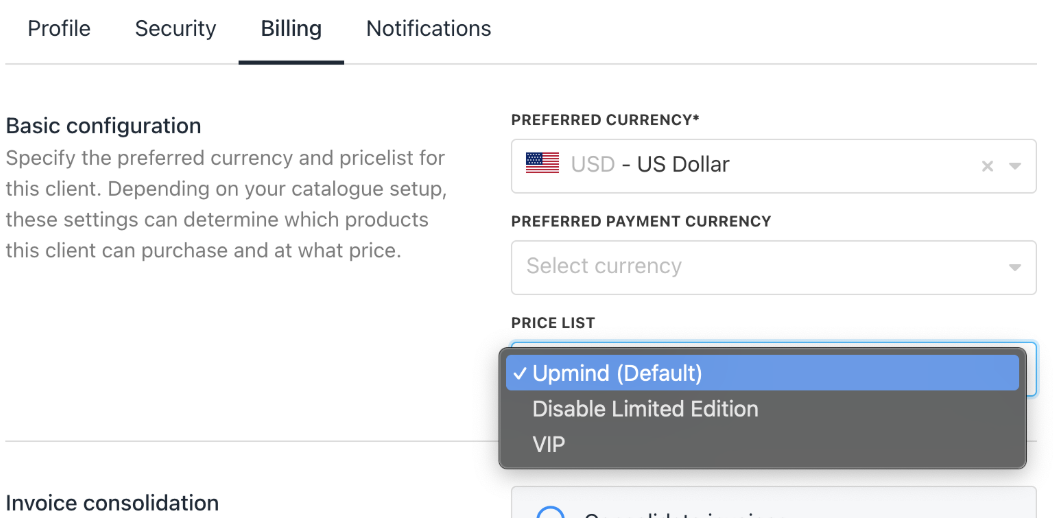The height and width of the screenshot is (518, 1054).
Task: Select the partially visible invoice consolidation radio button
Action: 551,514
